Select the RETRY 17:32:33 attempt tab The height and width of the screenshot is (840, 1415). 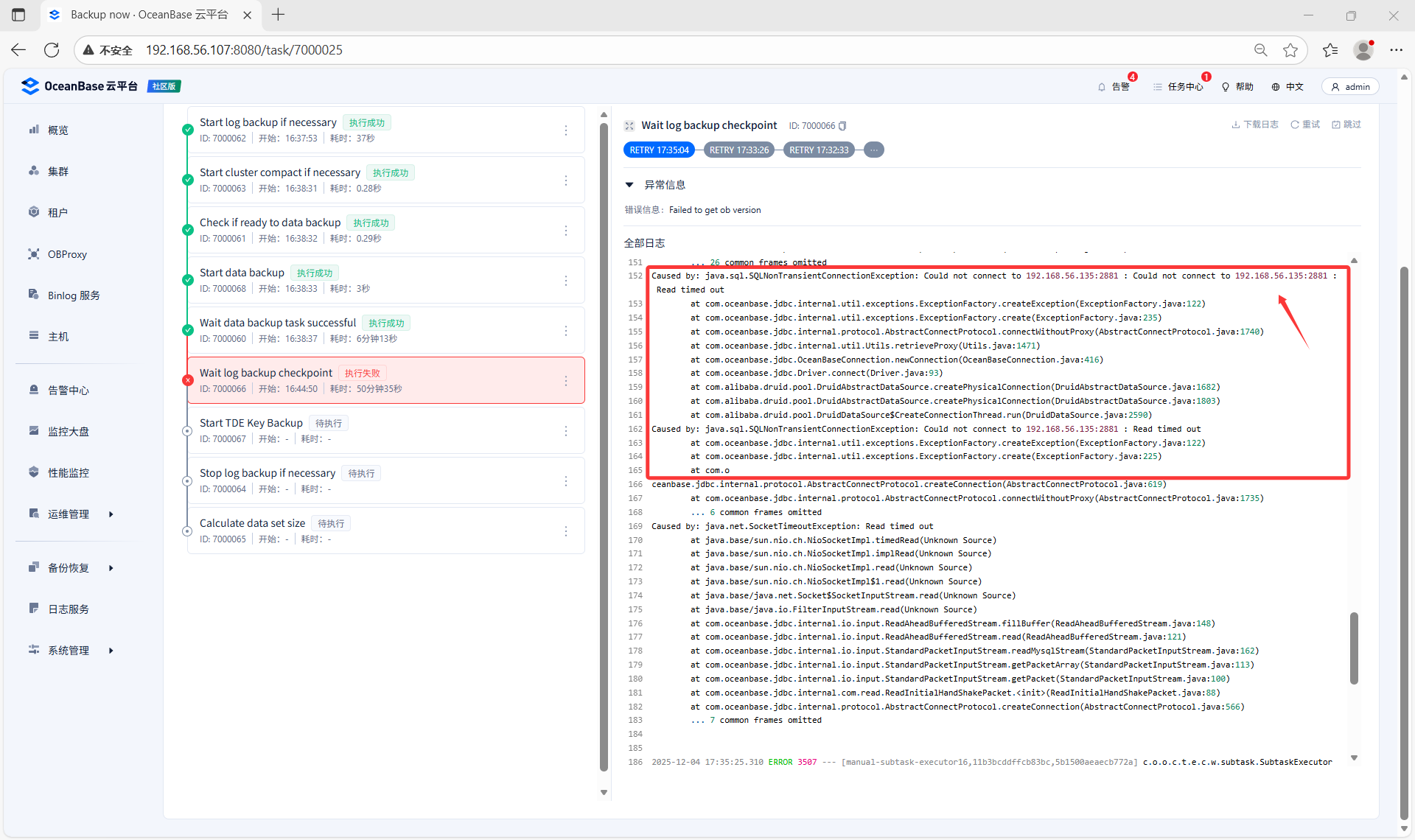click(818, 150)
